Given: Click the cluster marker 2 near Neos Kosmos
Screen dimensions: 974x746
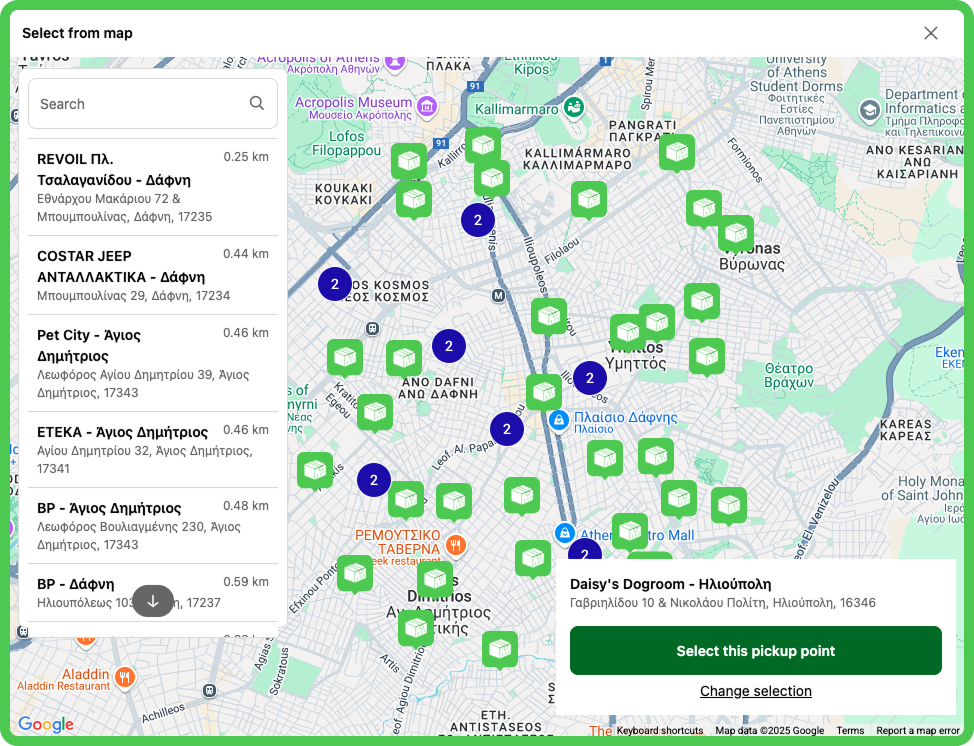Looking at the screenshot, I should [x=335, y=284].
